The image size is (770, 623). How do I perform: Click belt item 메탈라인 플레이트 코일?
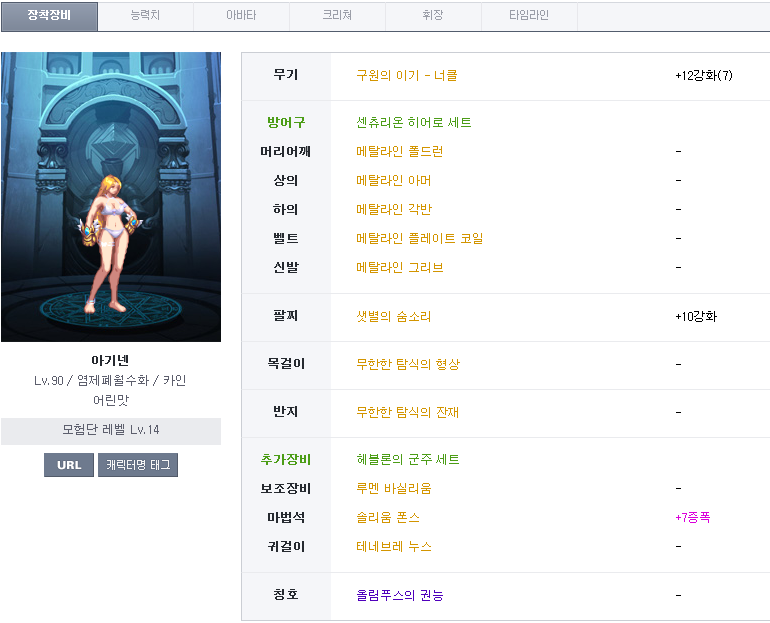419,239
